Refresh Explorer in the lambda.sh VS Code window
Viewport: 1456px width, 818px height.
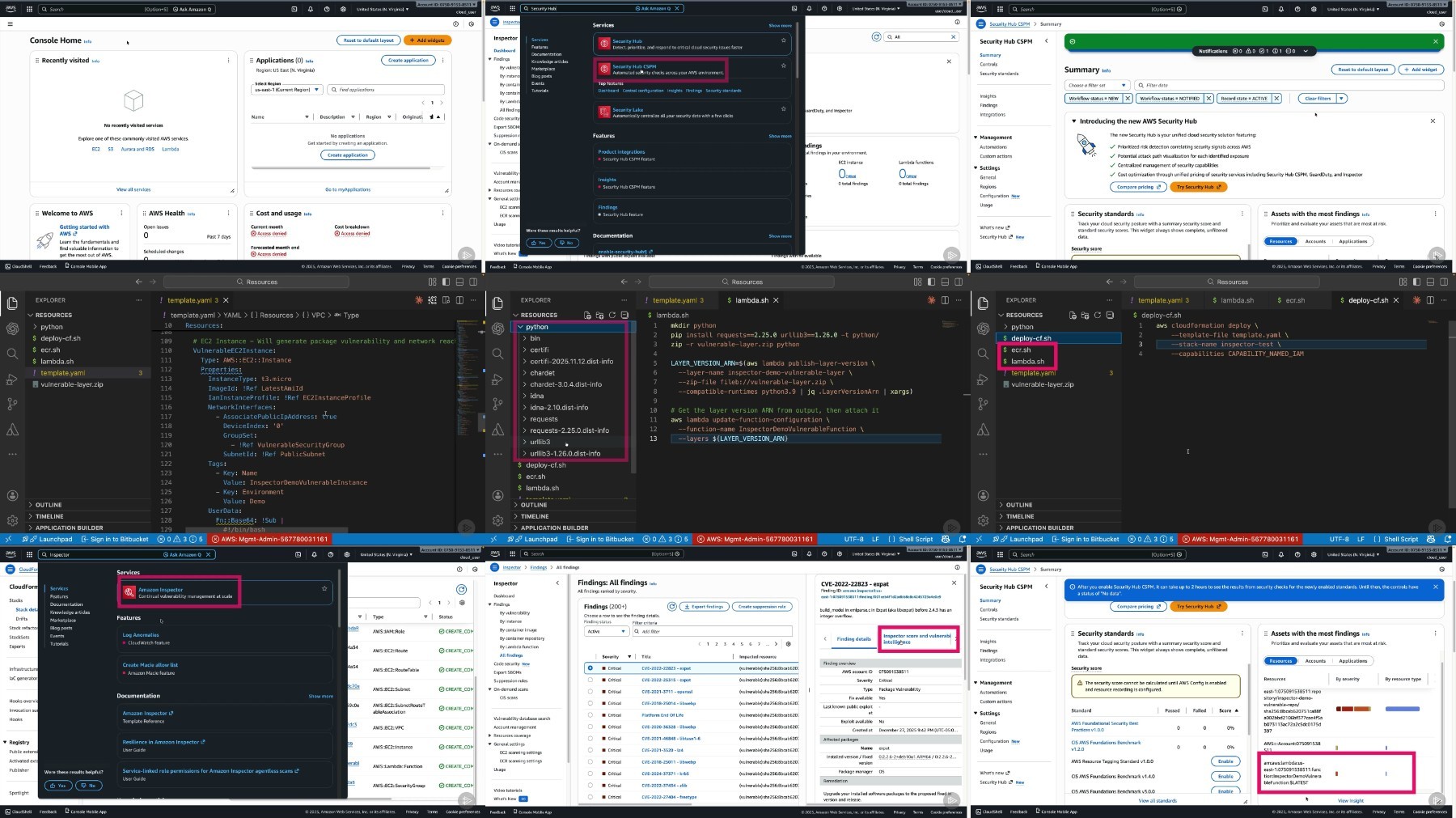612,315
